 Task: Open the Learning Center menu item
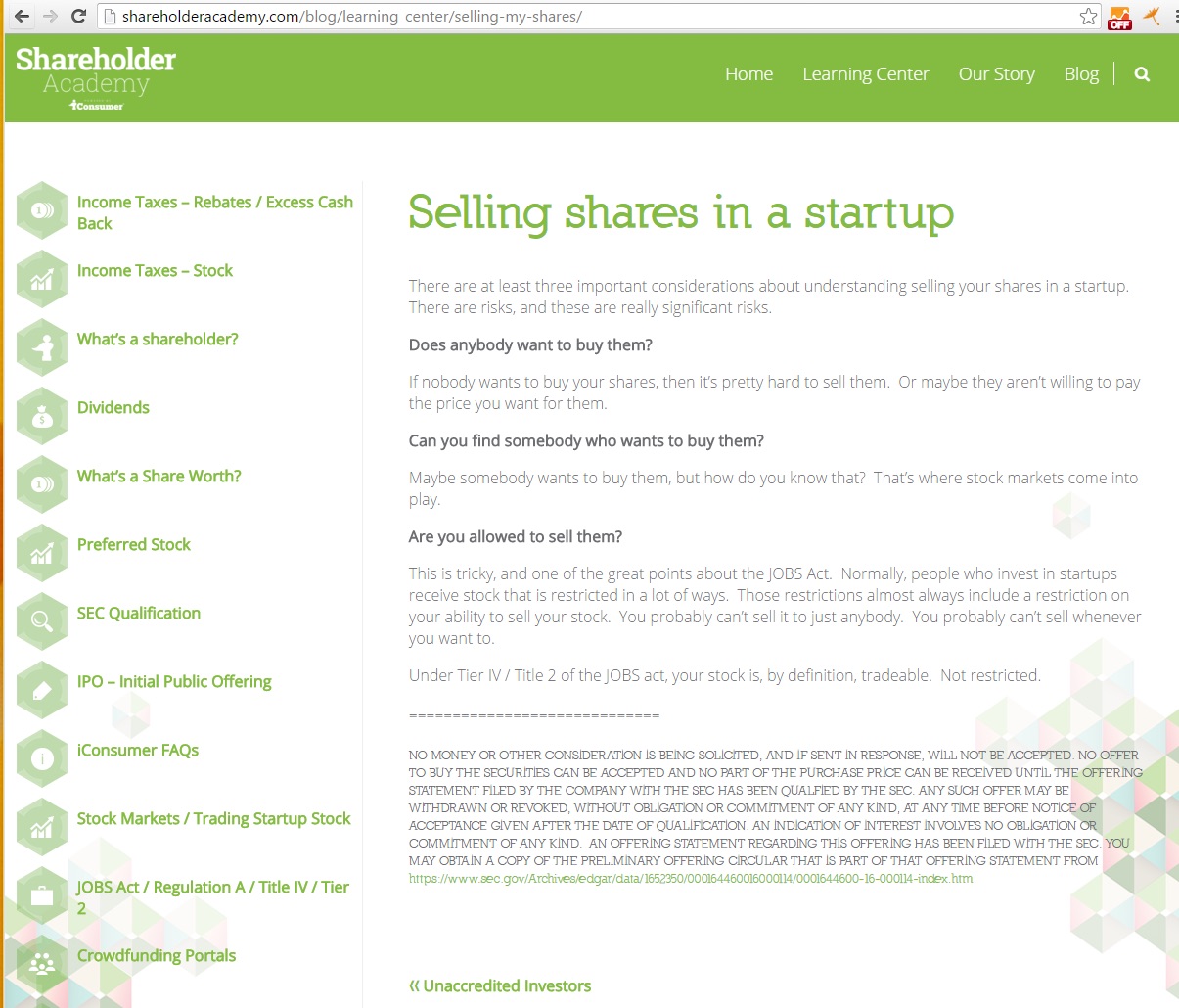coord(865,74)
